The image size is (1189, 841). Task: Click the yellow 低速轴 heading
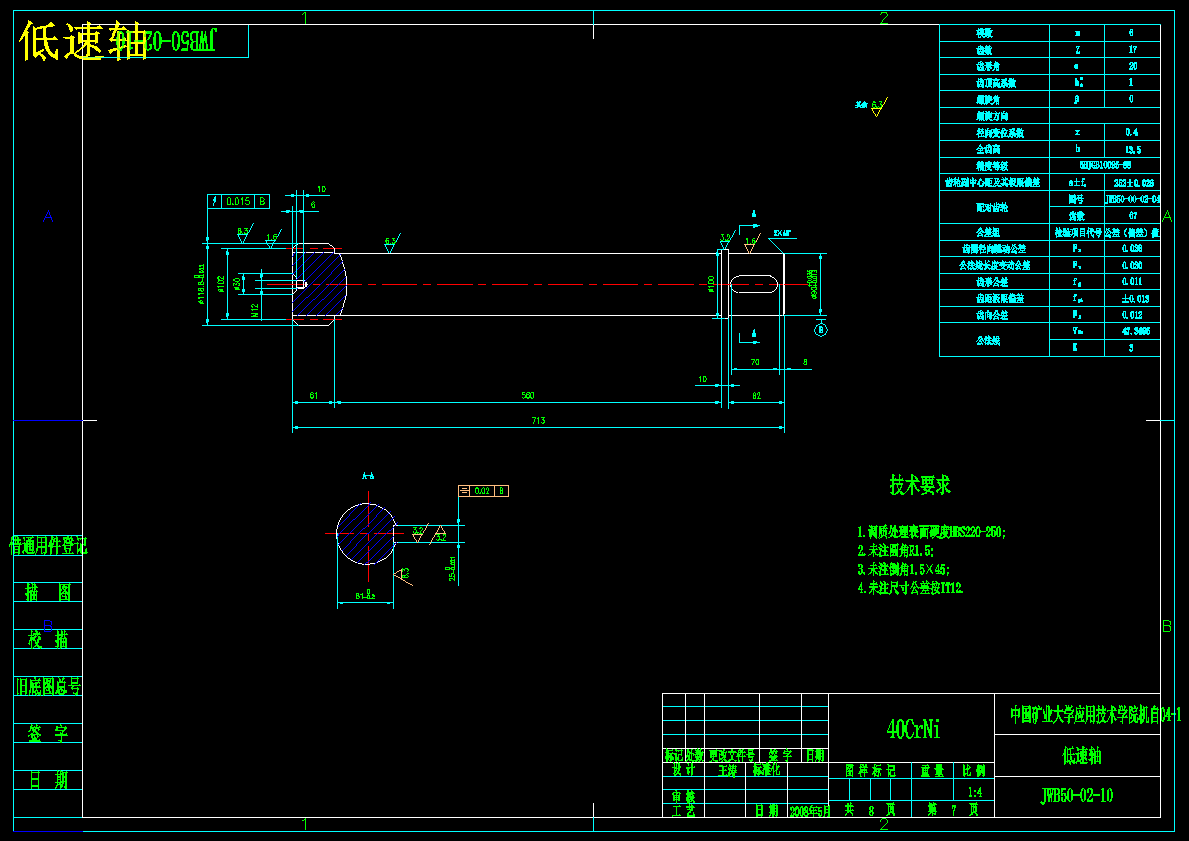click(83, 41)
